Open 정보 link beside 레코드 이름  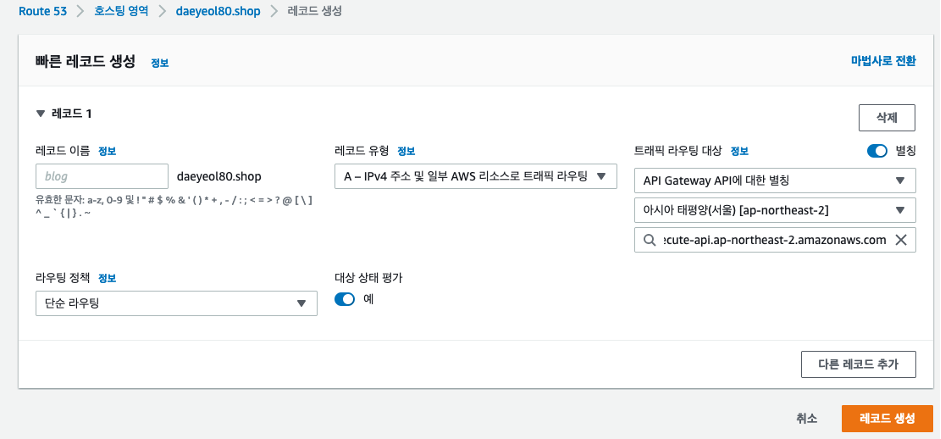point(107,151)
